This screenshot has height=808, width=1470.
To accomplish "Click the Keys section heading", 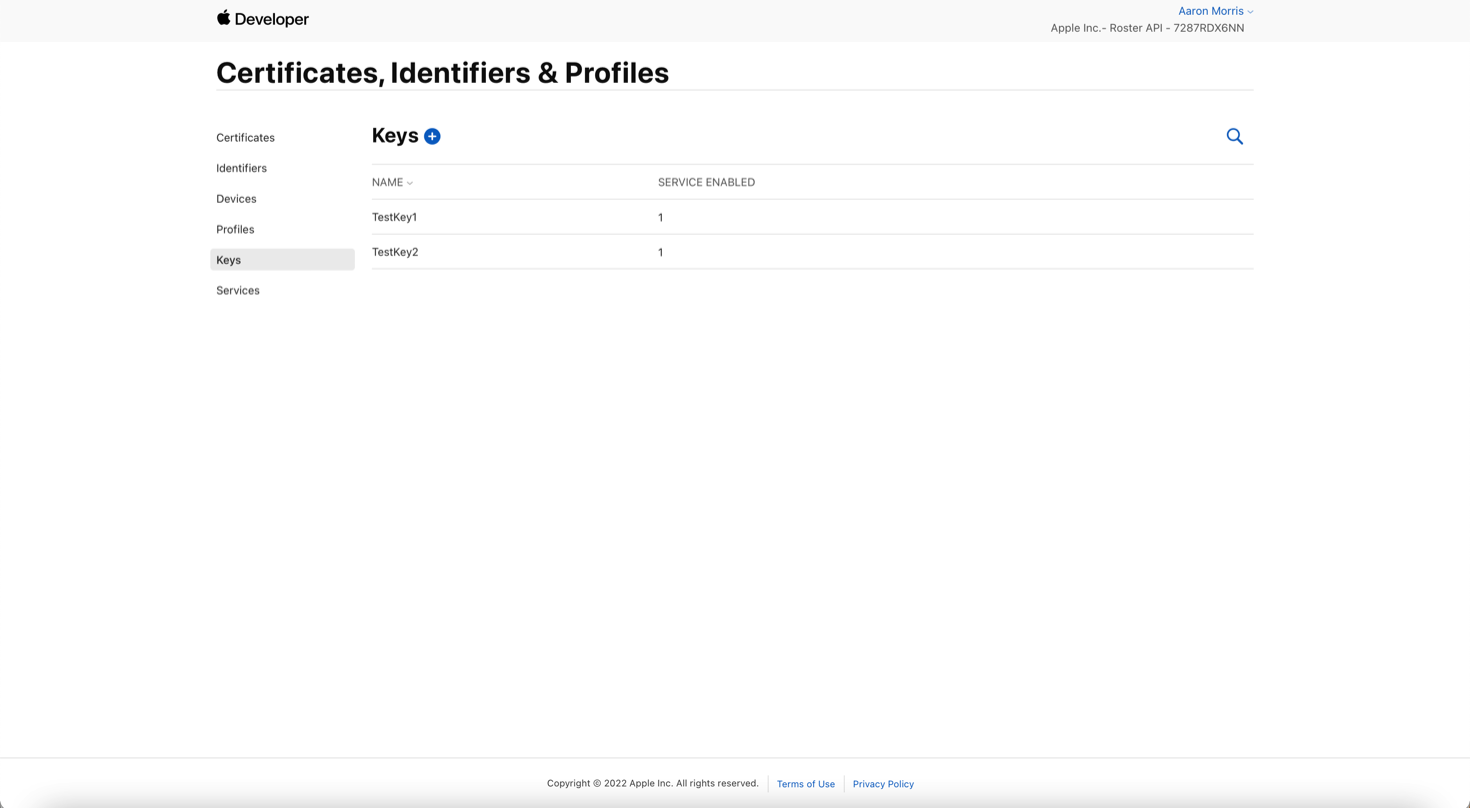I will (395, 136).
